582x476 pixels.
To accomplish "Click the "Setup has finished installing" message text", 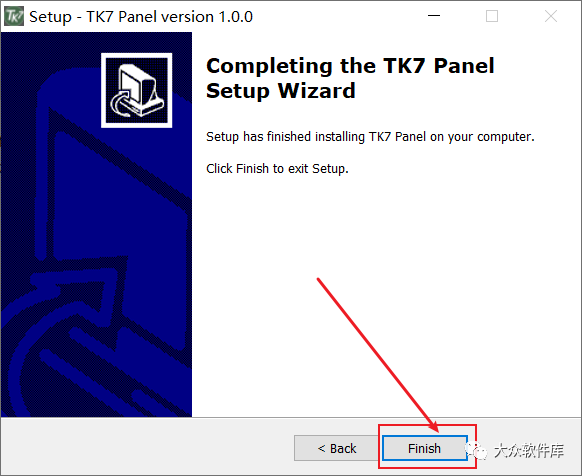I will [x=370, y=137].
